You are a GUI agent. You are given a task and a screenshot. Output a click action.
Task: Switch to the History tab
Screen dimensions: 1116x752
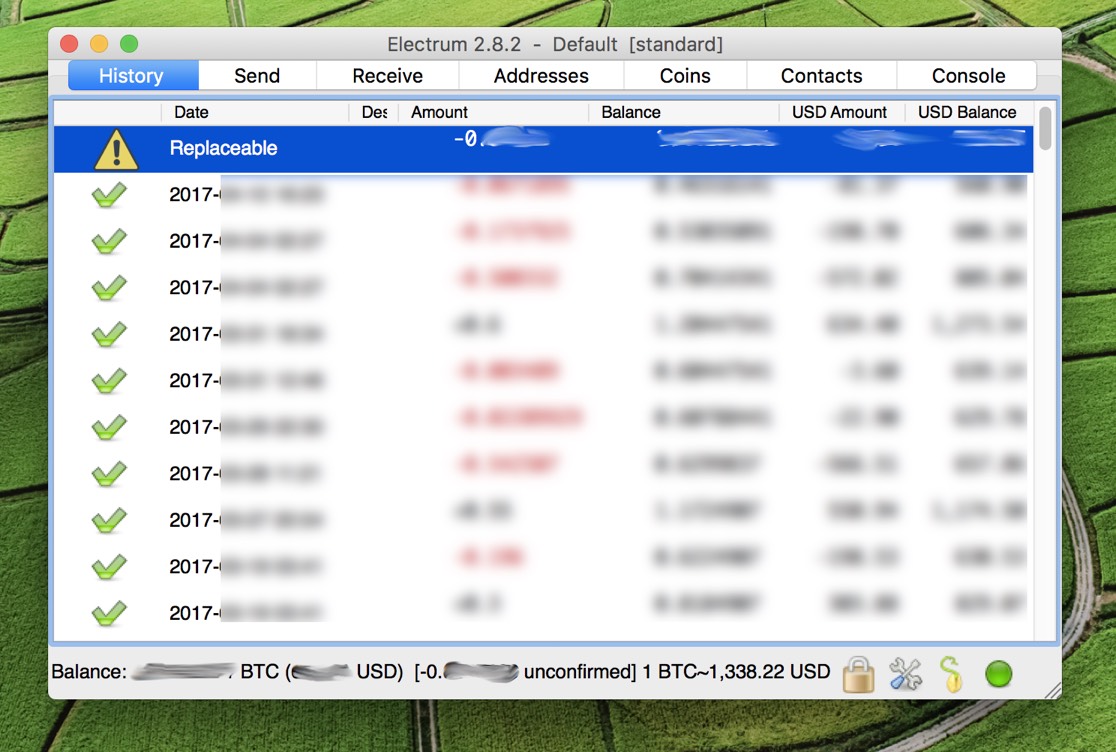click(133, 75)
